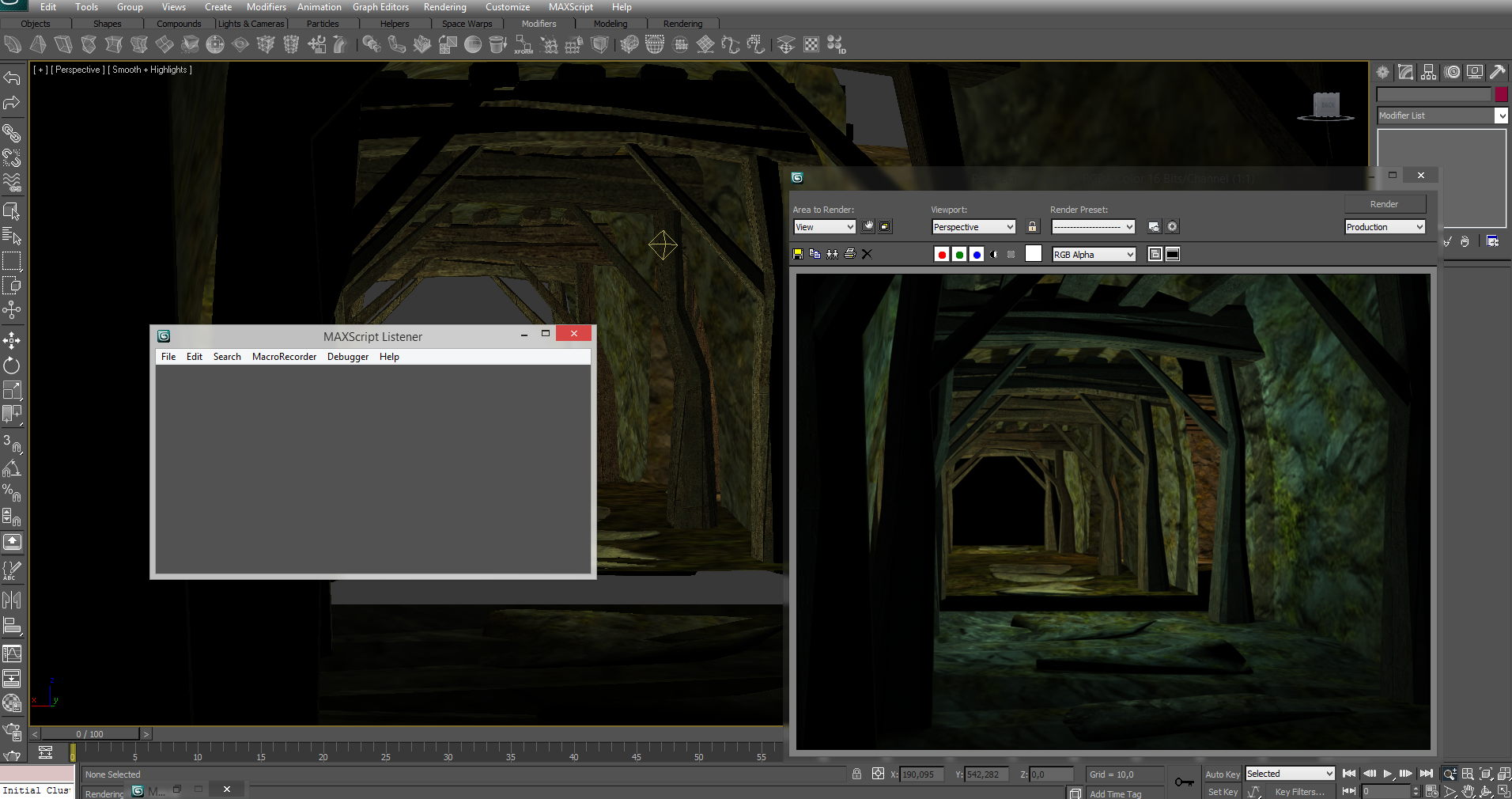Click the Select and Rotate tool
The image size is (1512, 799).
click(x=12, y=365)
